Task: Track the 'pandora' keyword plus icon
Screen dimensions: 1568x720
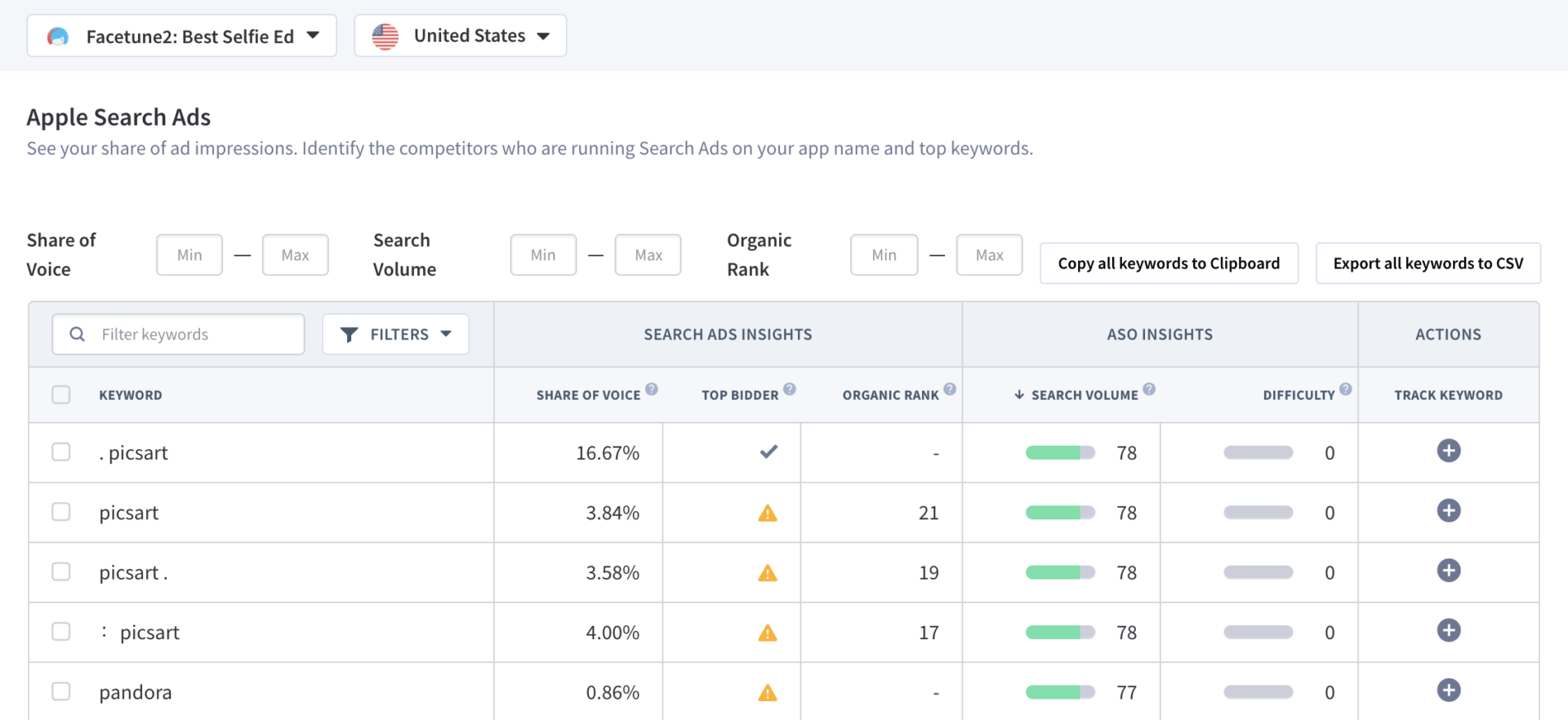Action: pyautogui.click(x=1448, y=691)
